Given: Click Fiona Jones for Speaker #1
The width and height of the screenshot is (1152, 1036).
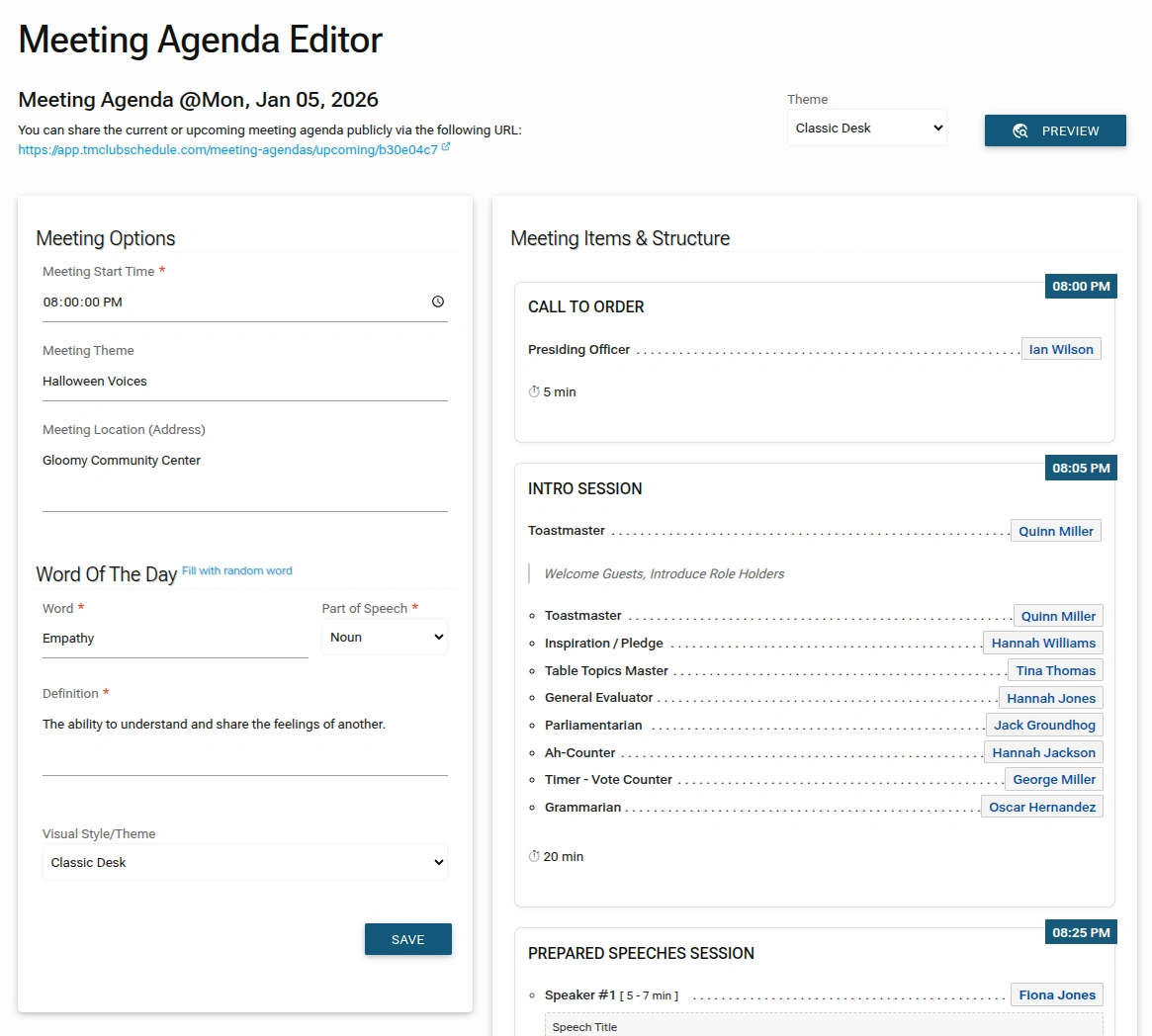Looking at the screenshot, I should click(x=1056, y=995).
